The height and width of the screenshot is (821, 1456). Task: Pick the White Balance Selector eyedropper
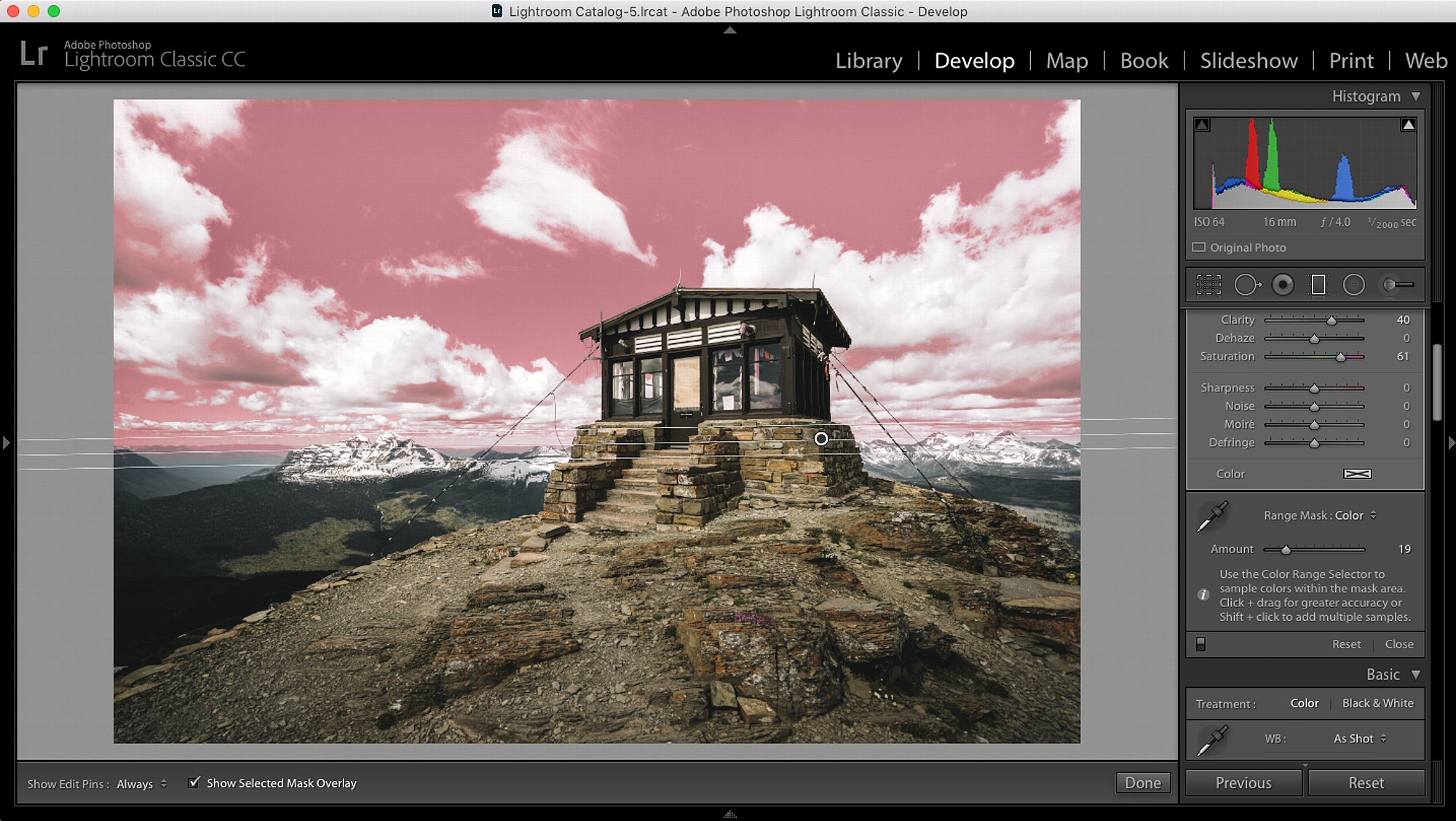coord(1212,739)
